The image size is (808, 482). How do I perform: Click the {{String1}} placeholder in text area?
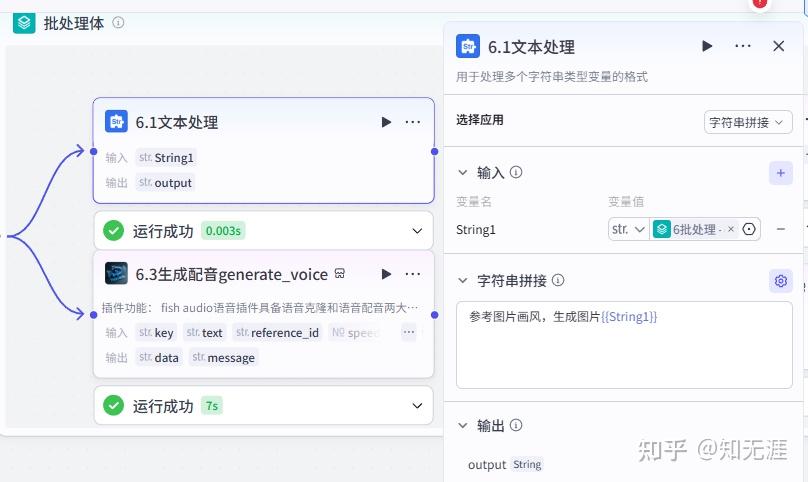coord(629,317)
